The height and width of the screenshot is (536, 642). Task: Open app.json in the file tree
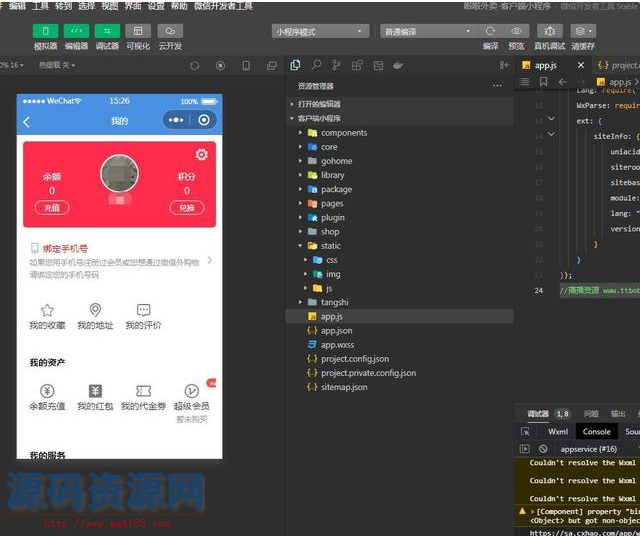[336, 330]
